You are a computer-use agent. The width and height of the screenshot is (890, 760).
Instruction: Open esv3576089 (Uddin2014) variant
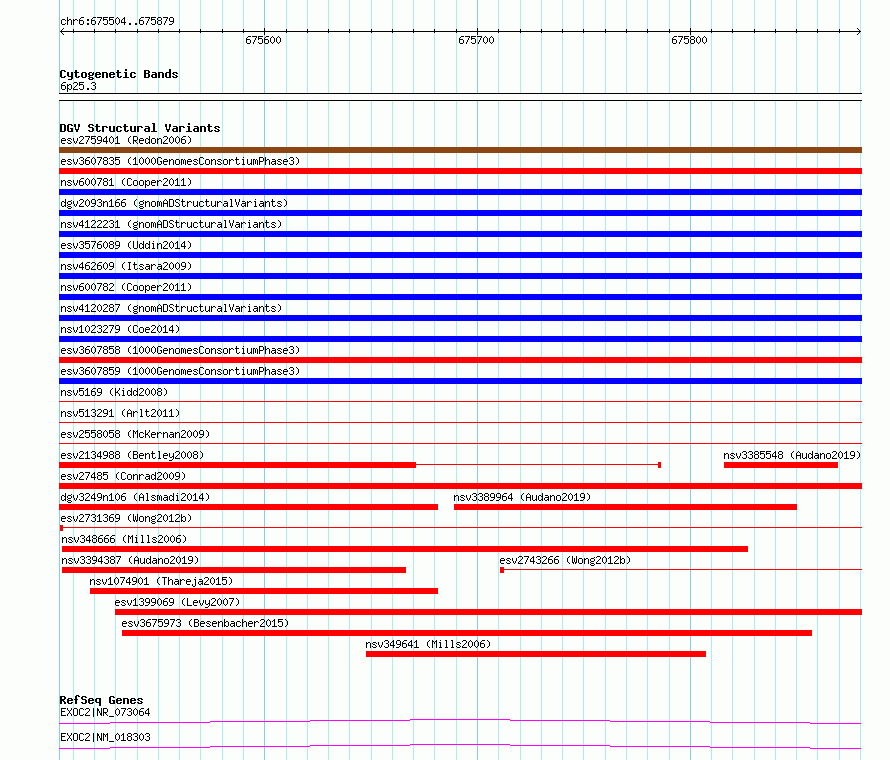(126, 245)
